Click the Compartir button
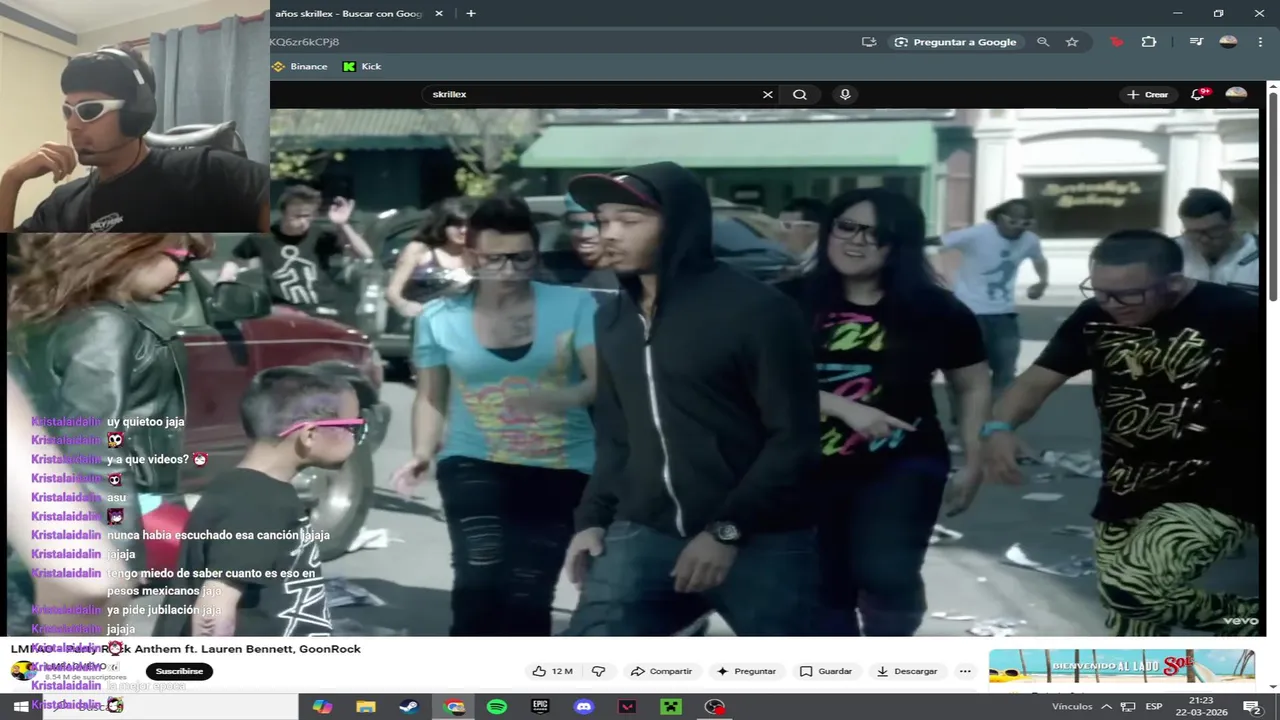The image size is (1280, 720). click(x=661, y=671)
